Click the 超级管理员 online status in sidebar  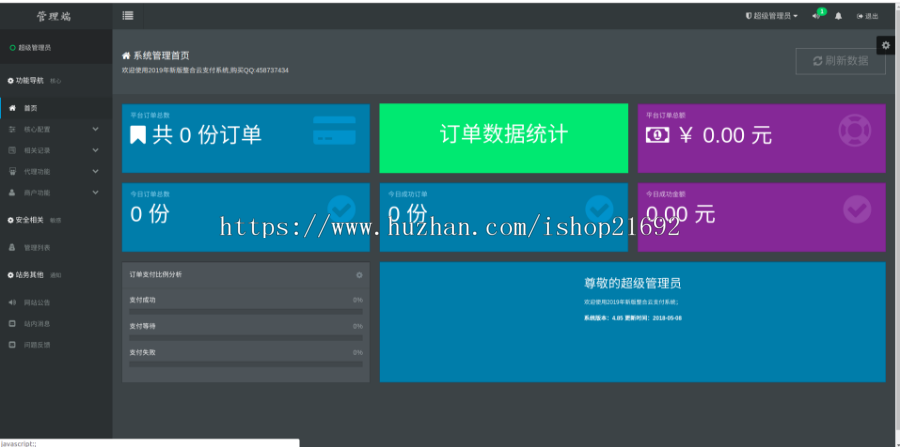click(x=30, y=48)
